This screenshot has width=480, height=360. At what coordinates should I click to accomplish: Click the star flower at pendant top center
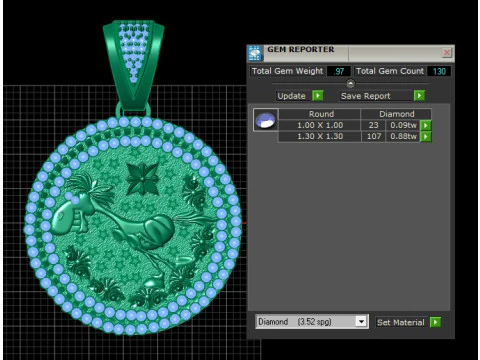pyautogui.click(x=142, y=178)
